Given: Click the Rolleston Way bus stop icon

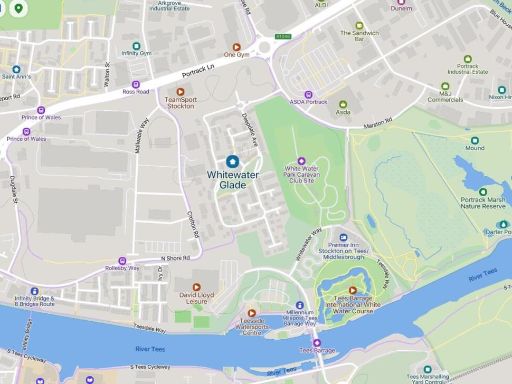Looking at the screenshot, I should pos(122,261).
